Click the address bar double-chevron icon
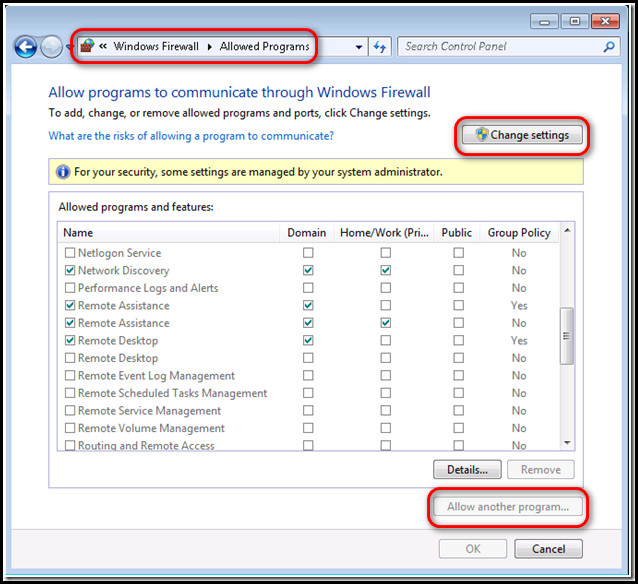638x584 pixels. (103, 46)
